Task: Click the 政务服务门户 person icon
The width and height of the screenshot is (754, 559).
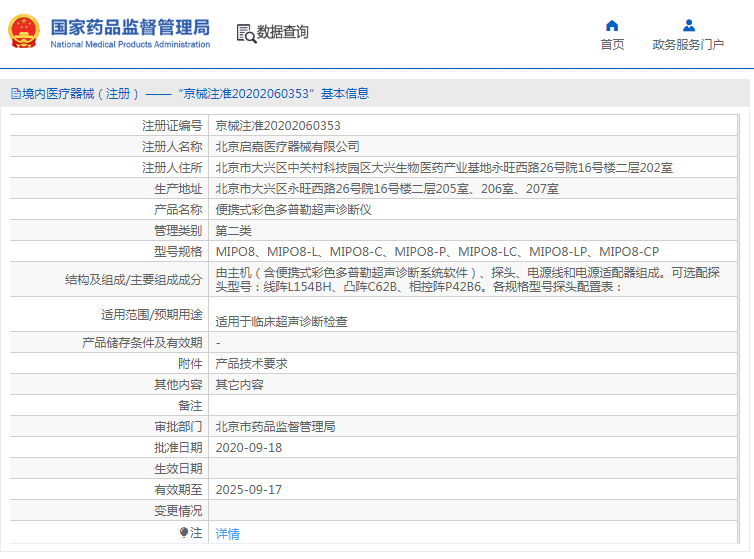Action: pos(689,25)
